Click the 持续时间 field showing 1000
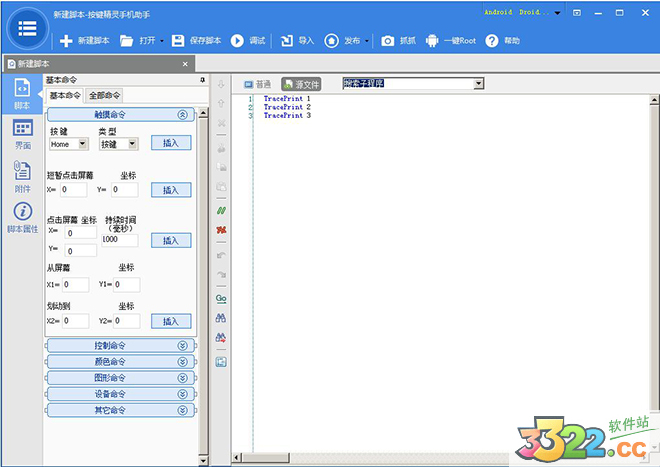660x467 pixels. click(x=117, y=240)
